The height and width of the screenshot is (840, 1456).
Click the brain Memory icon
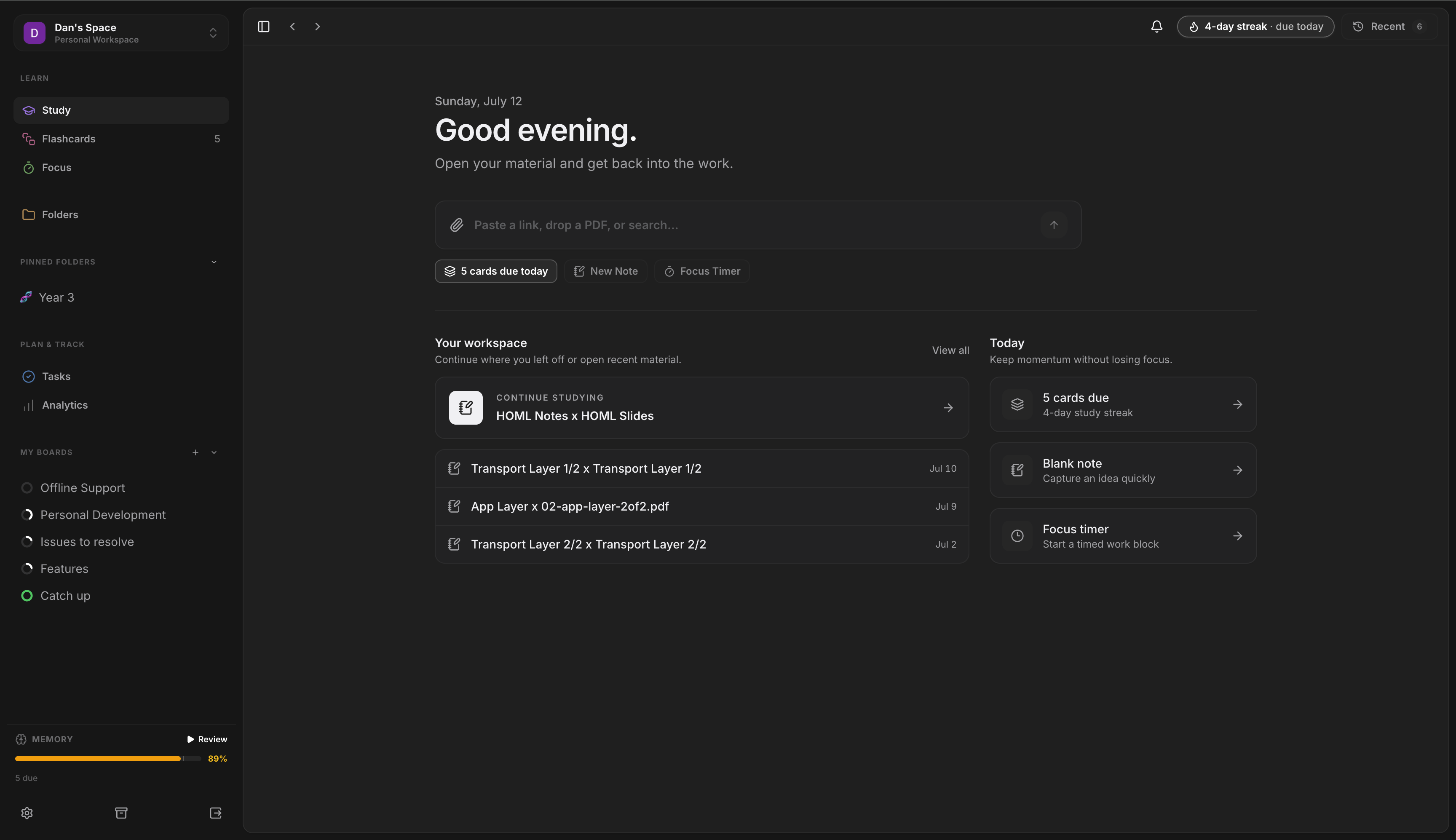(x=21, y=739)
